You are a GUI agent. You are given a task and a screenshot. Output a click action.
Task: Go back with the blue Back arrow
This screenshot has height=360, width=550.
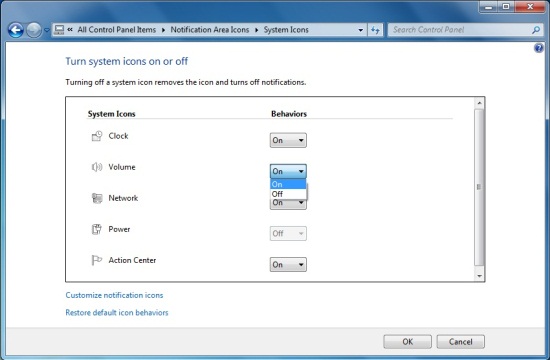point(16,30)
